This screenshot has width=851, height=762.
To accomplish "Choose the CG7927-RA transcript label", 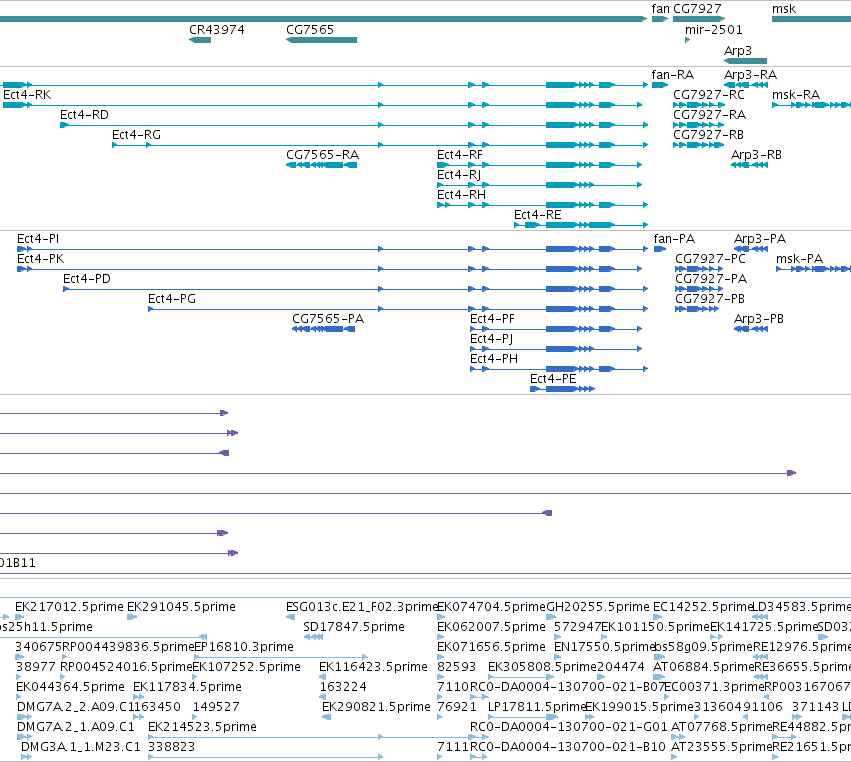I will coord(709,115).
